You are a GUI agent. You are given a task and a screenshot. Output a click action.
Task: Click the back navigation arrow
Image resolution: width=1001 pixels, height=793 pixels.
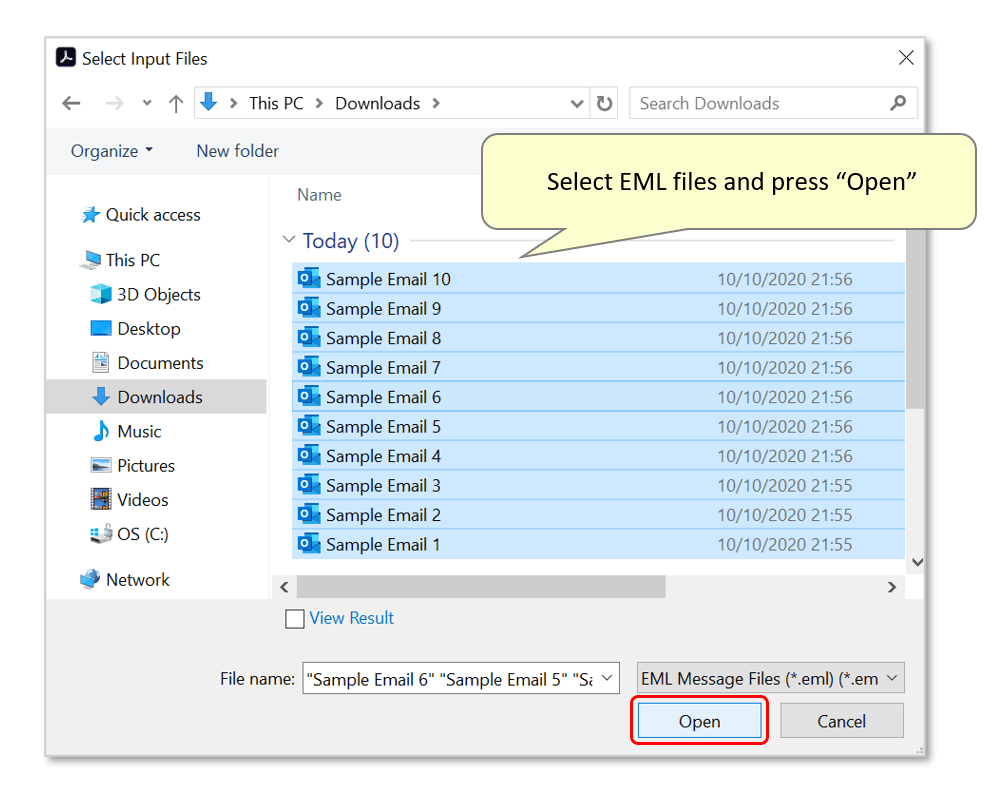[x=72, y=103]
